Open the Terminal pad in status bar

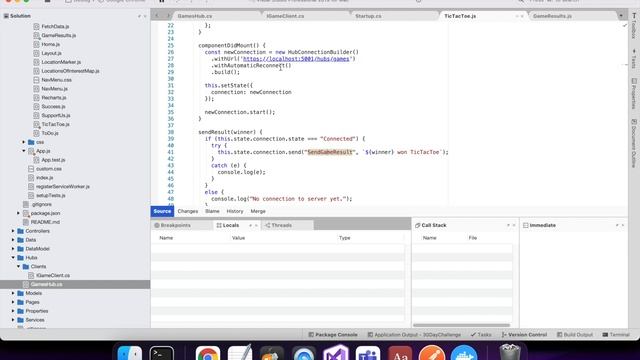616,335
